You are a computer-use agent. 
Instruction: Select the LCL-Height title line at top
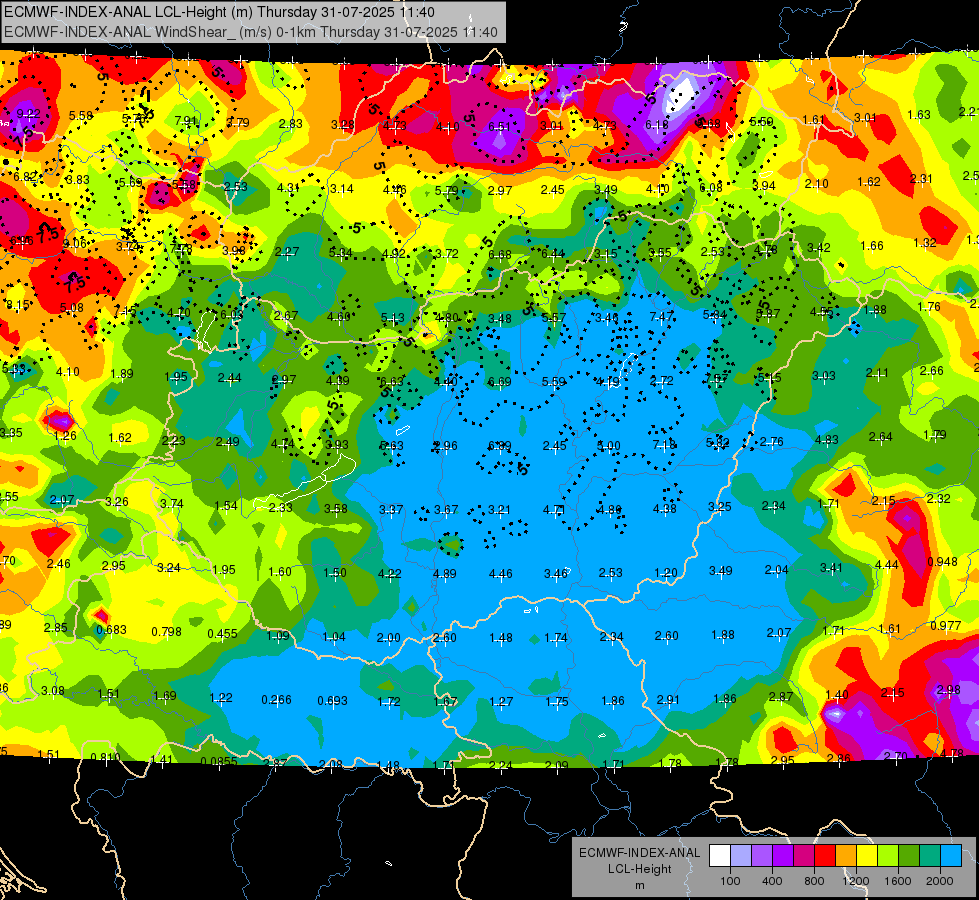tap(219, 12)
